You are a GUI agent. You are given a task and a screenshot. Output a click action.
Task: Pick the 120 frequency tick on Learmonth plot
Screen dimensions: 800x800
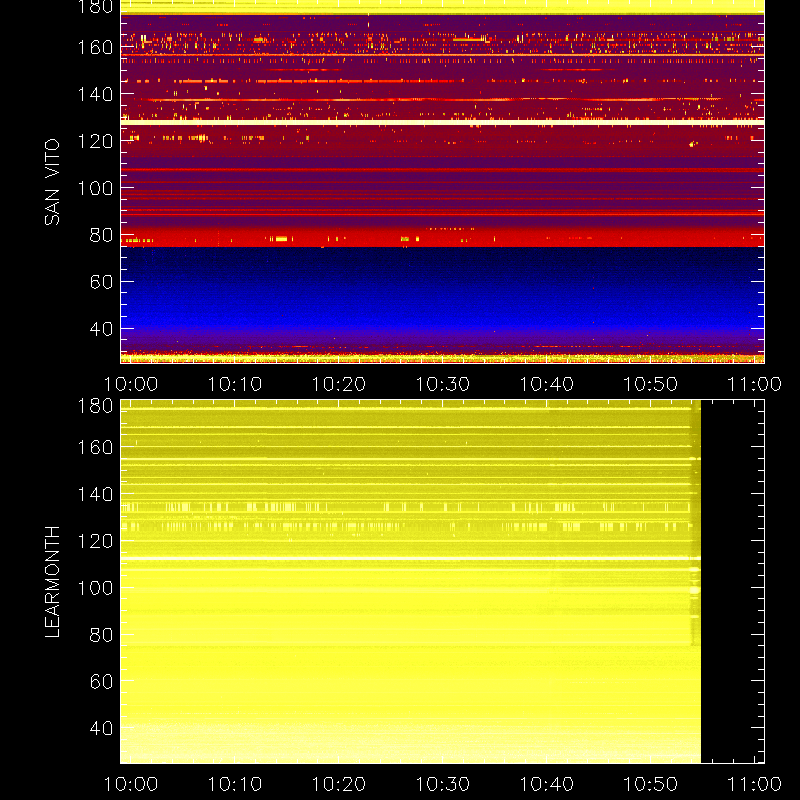pos(95,541)
